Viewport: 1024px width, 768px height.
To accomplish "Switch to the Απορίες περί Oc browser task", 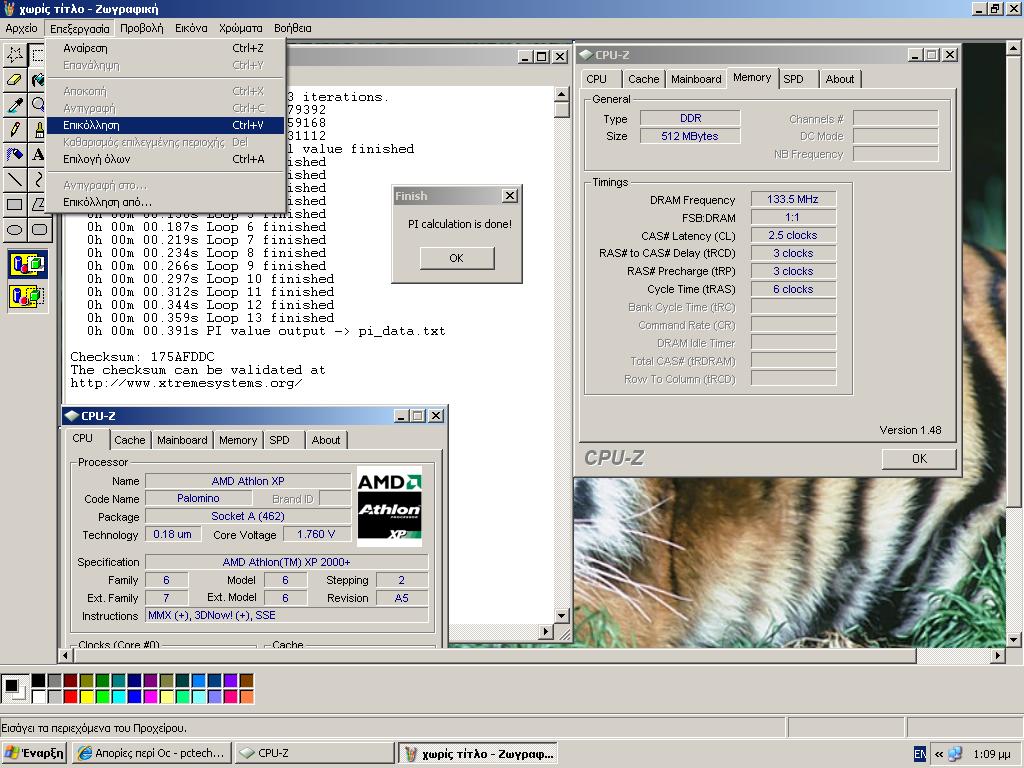I will 152,753.
